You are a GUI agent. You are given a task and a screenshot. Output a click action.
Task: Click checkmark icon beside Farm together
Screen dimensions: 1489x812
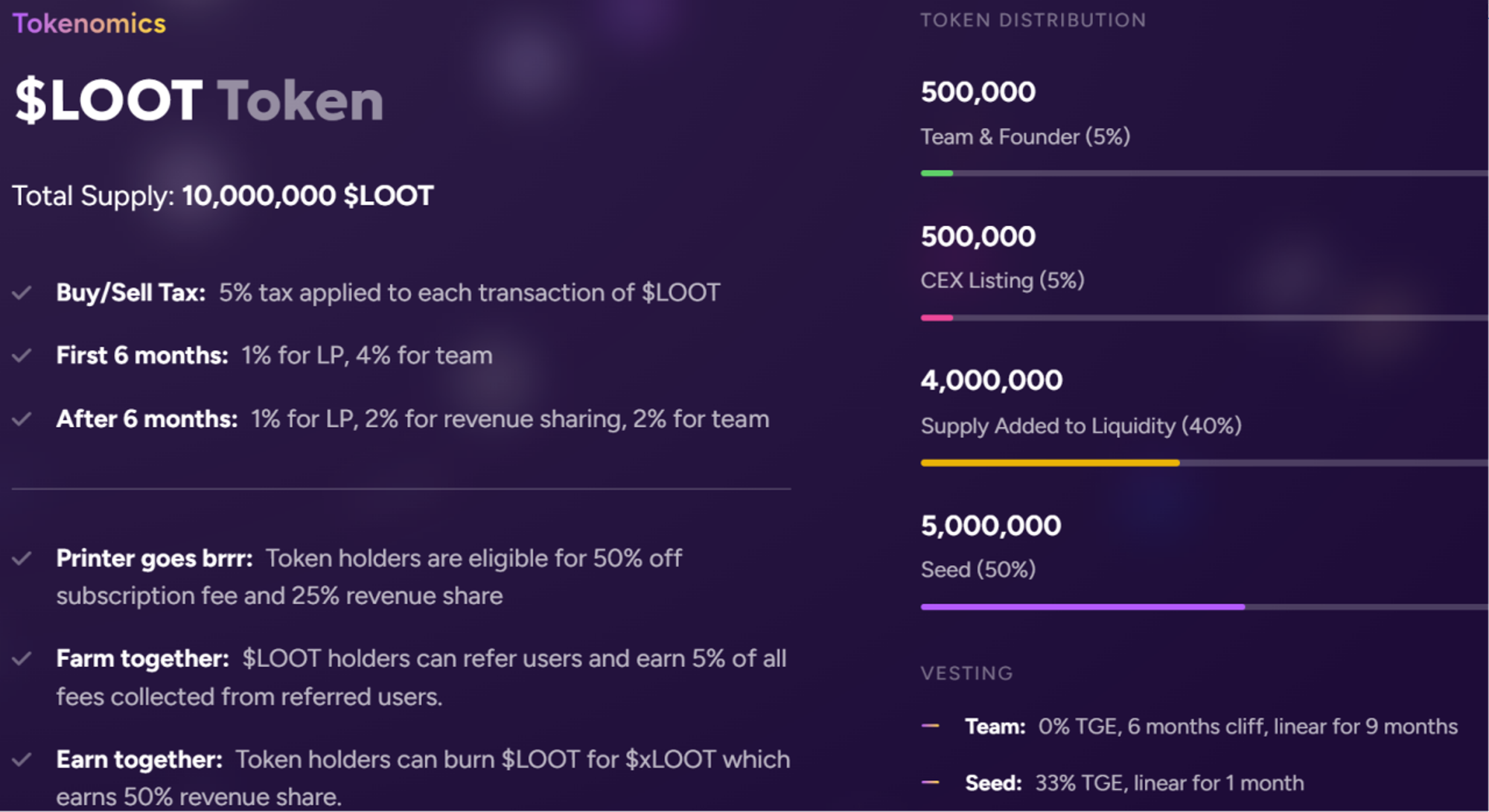coord(22,659)
